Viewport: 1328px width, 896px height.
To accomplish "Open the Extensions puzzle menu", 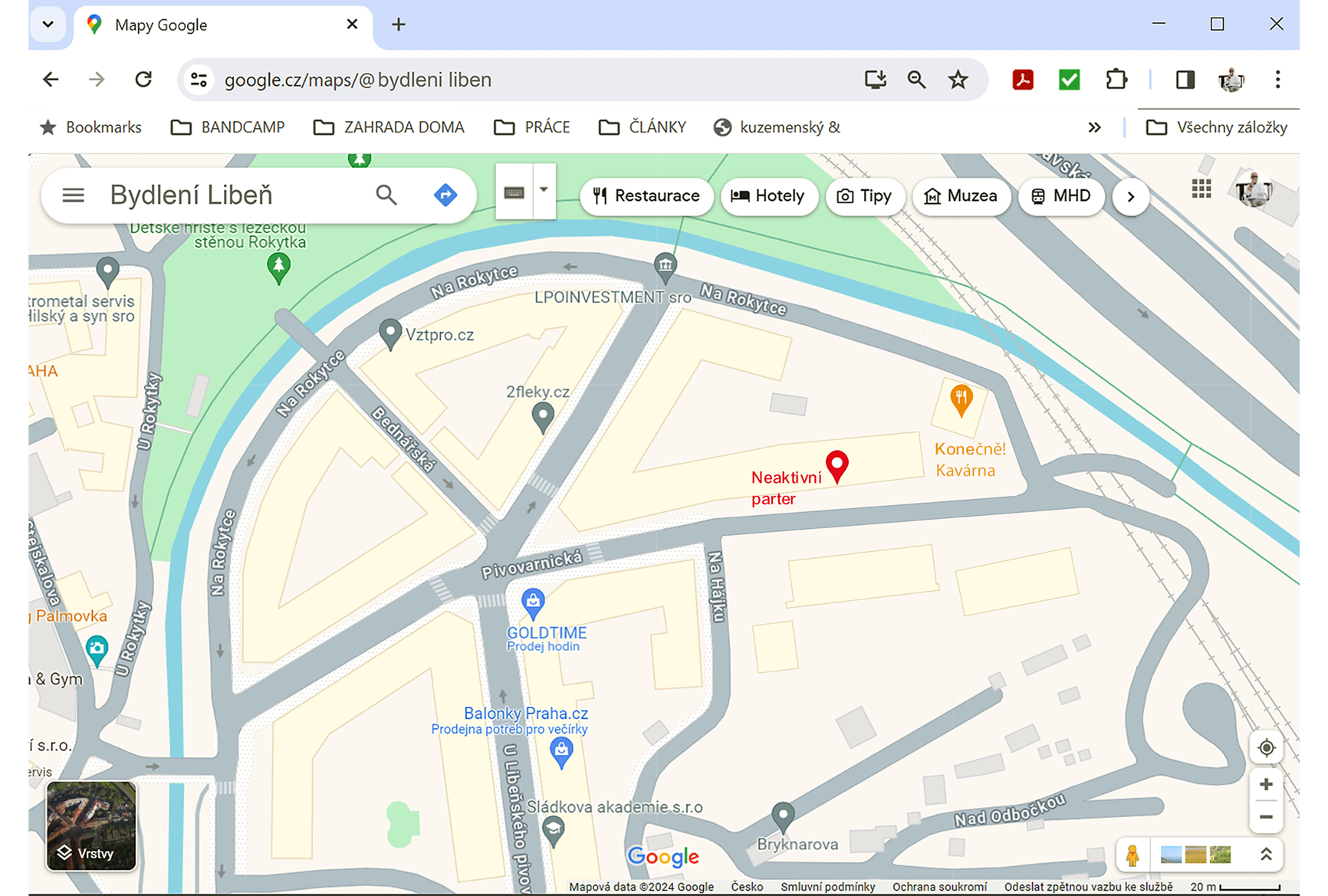I will pos(1116,80).
